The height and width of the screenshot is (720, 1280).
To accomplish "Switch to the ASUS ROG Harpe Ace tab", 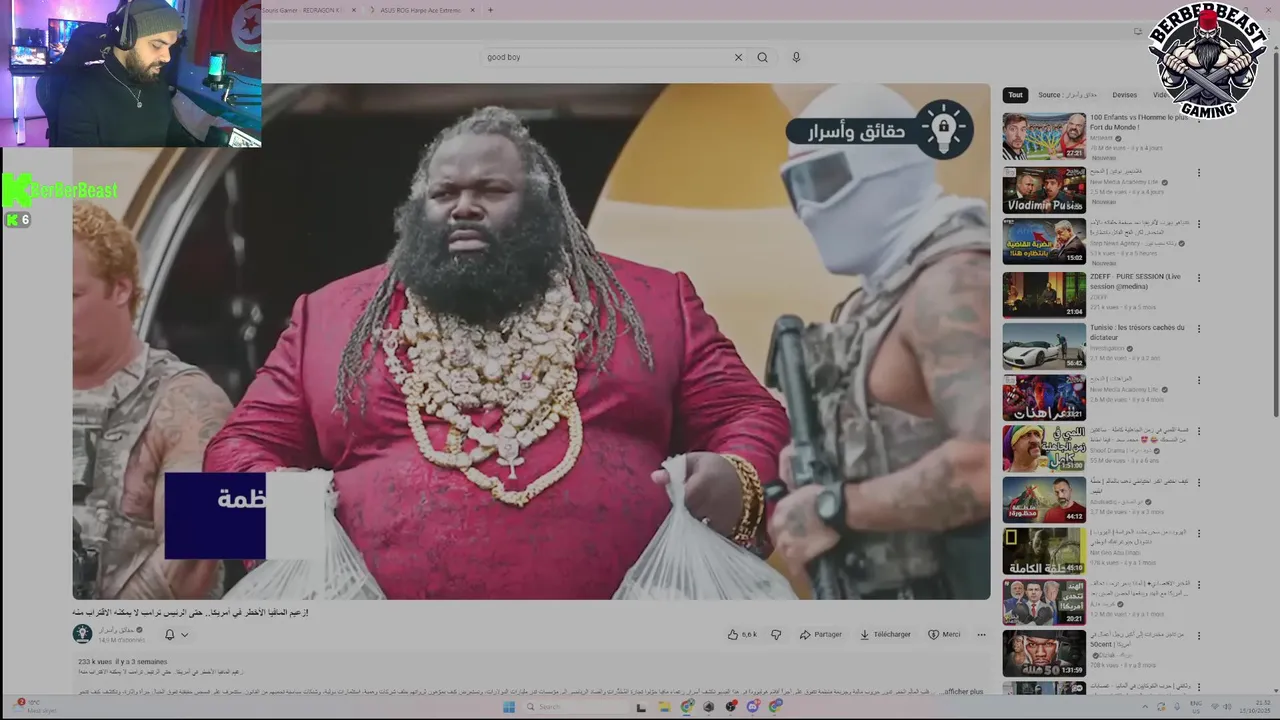I will tap(420, 10).
